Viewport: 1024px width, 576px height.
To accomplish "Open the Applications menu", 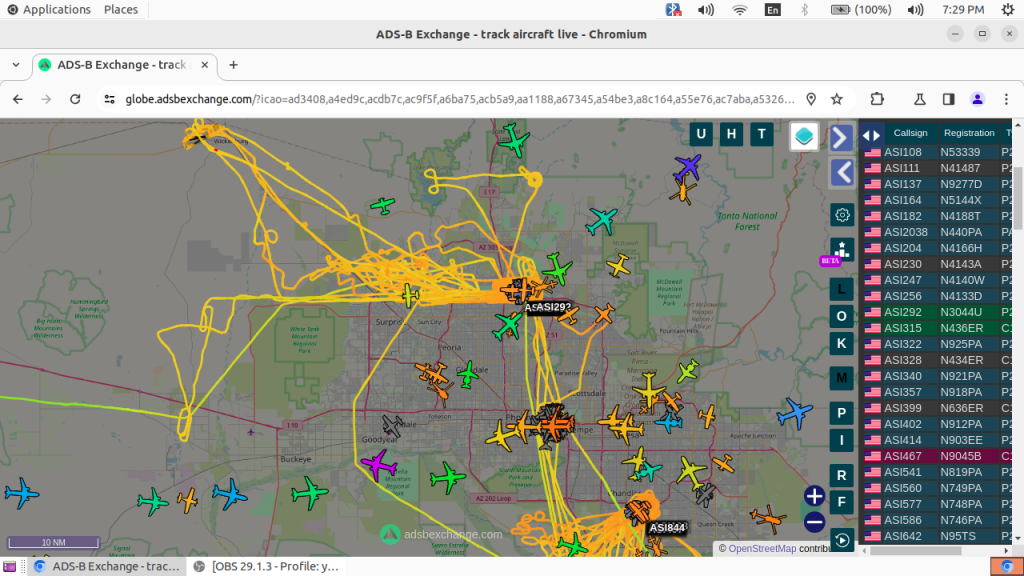I will [x=49, y=9].
